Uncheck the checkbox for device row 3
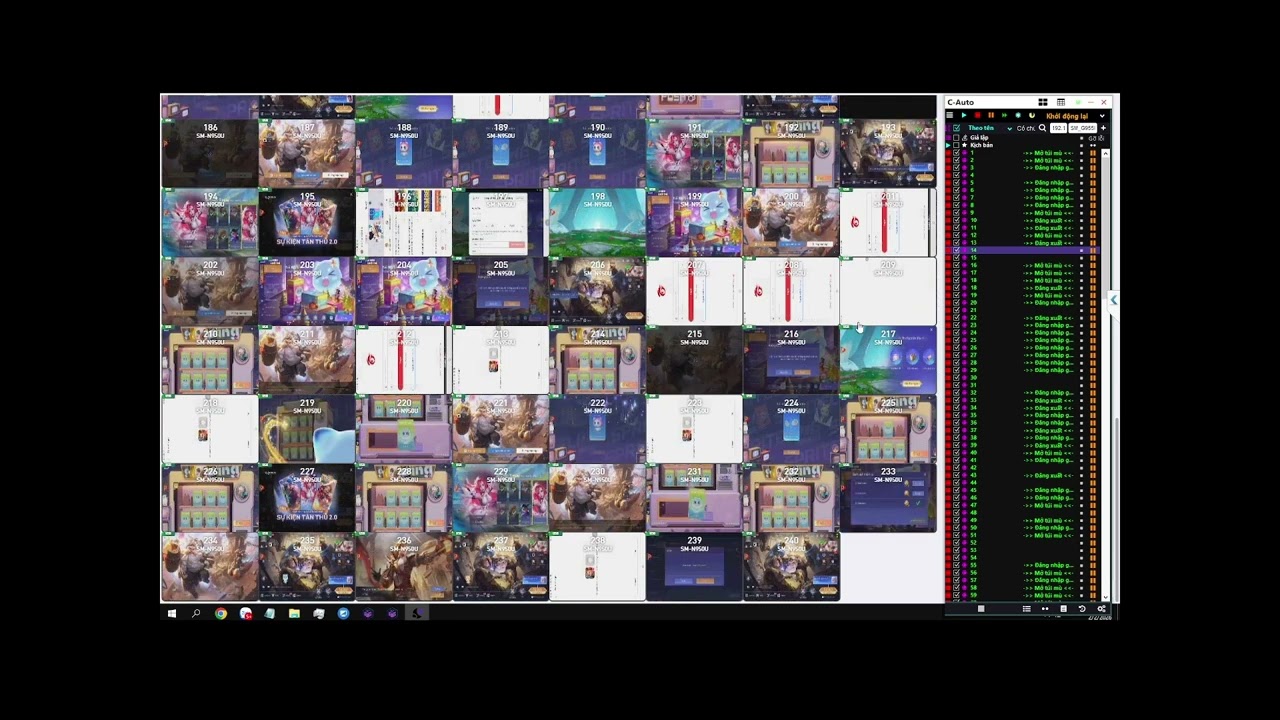Image resolution: width=1280 pixels, height=720 pixels. pos(956,168)
